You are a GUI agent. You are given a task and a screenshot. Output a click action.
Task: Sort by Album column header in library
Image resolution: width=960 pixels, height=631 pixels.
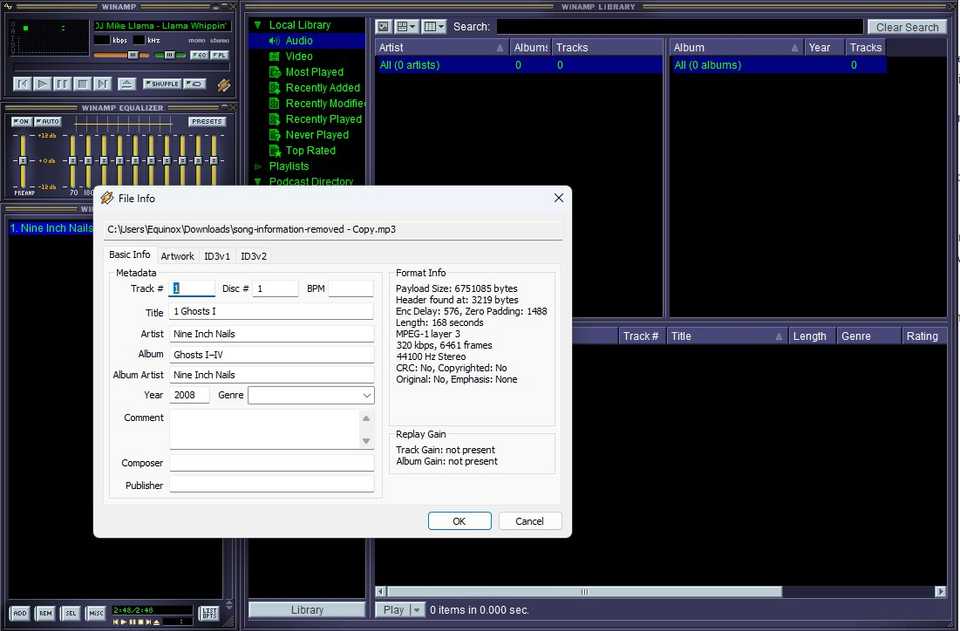click(x=737, y=48)
